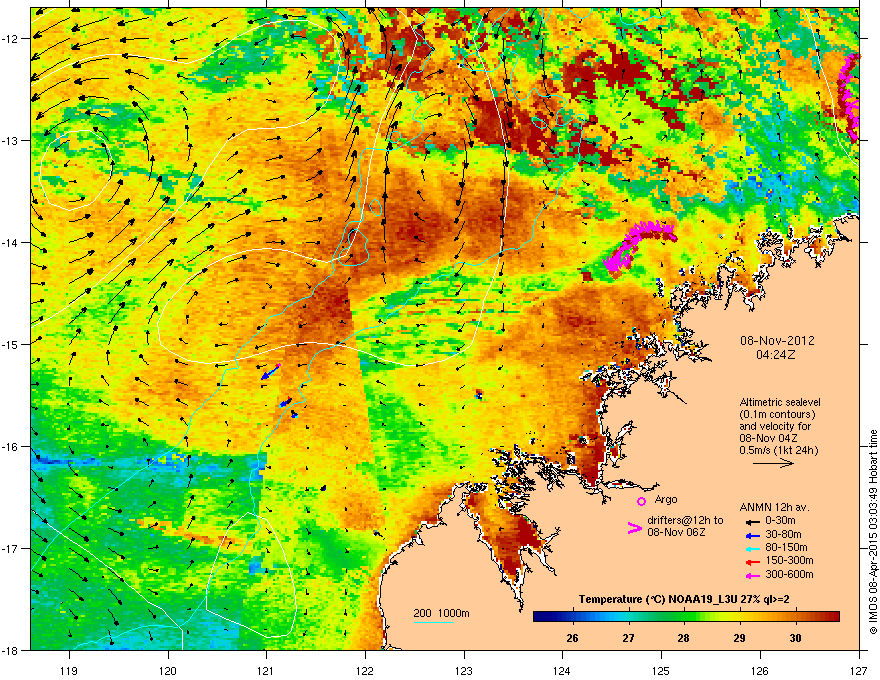Image resolution: width=880 pixels, height=680 pixels.
Task: Click the magenta drifters arrowhead legend symbol
Action: click(x=634, y=528)
